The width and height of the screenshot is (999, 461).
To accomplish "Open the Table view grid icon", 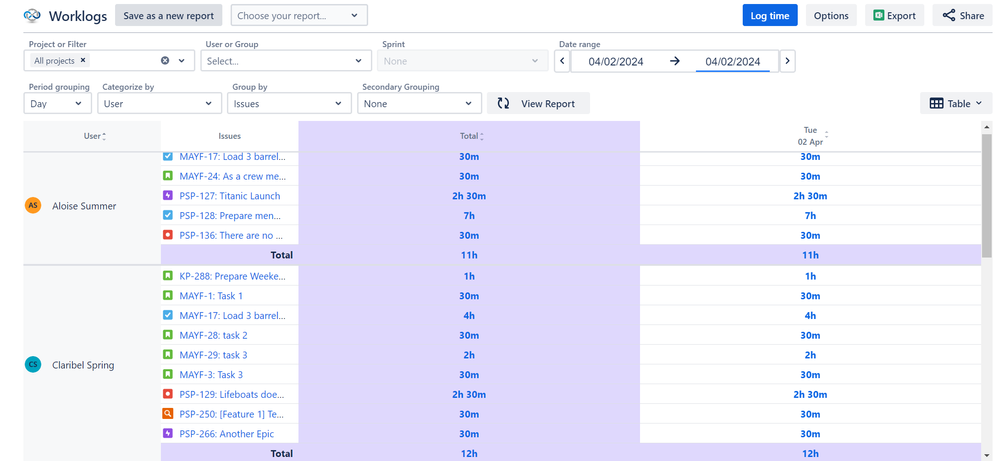I will pos(937,103).
